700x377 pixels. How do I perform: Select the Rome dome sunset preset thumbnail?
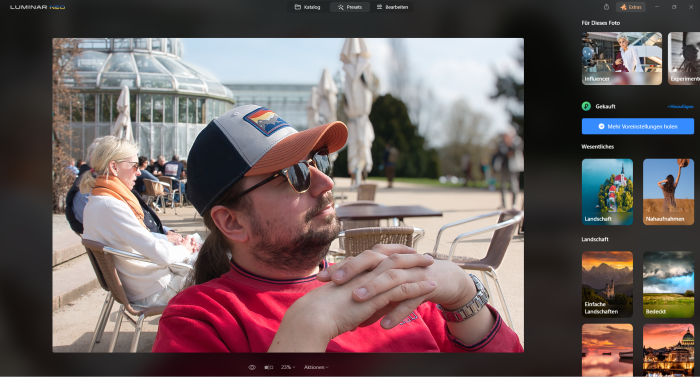668,350
